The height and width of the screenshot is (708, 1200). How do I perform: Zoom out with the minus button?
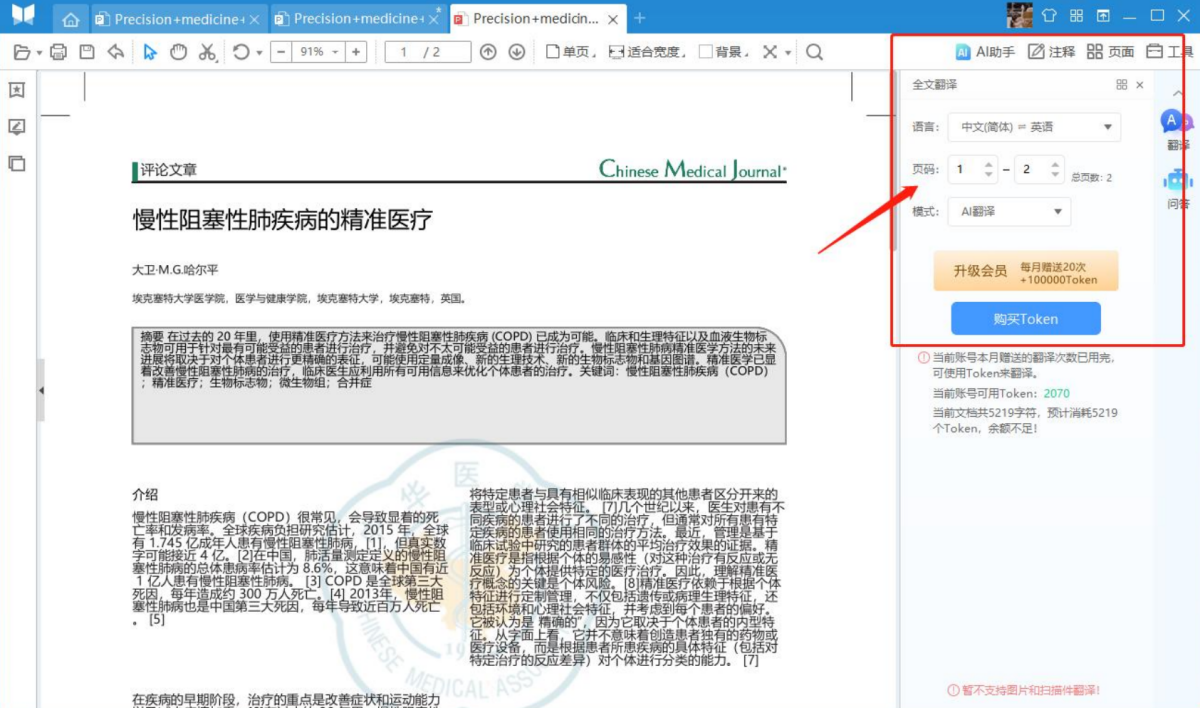(280, 52)
